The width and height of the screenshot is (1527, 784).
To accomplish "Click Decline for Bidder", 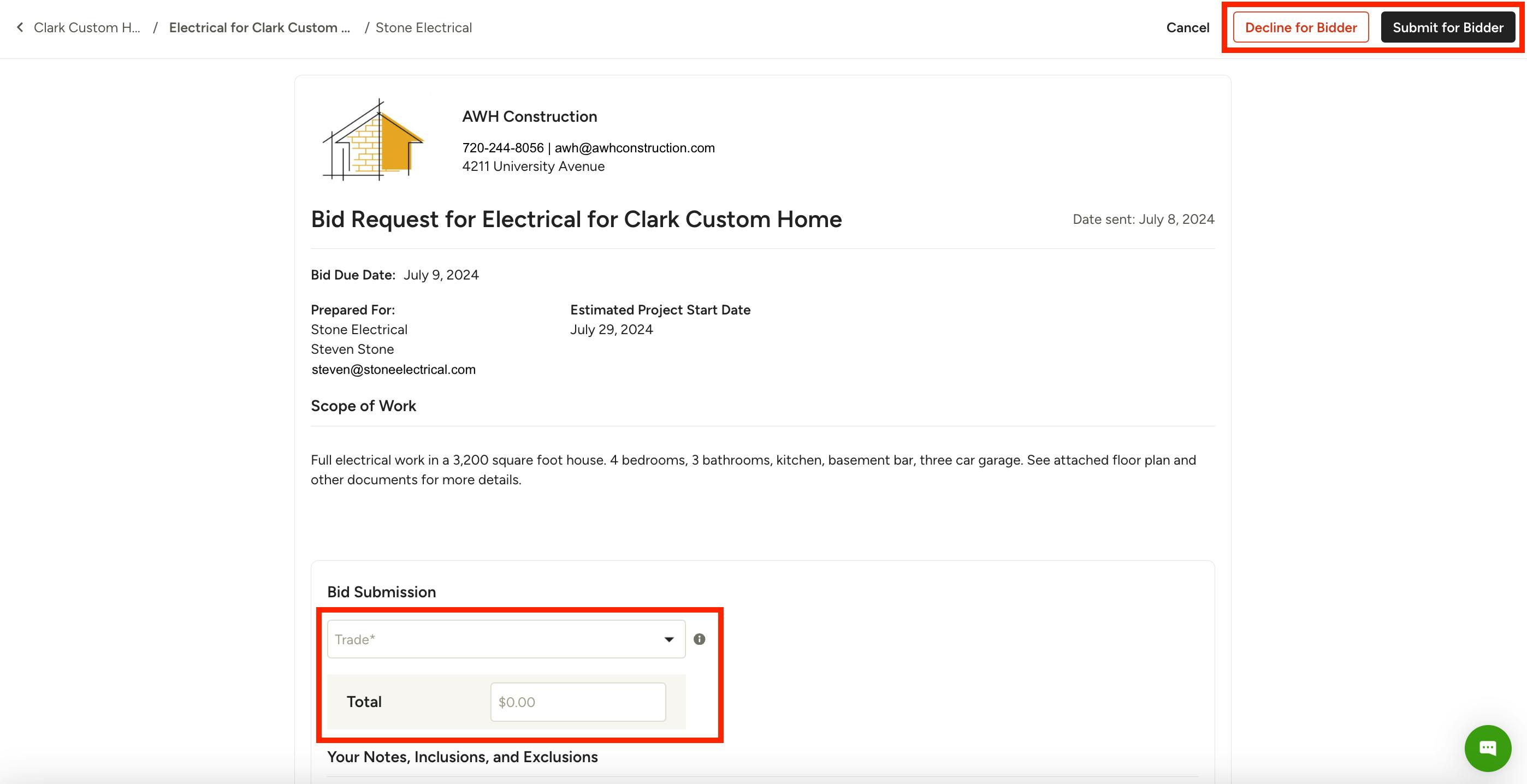I will 1300,27.
